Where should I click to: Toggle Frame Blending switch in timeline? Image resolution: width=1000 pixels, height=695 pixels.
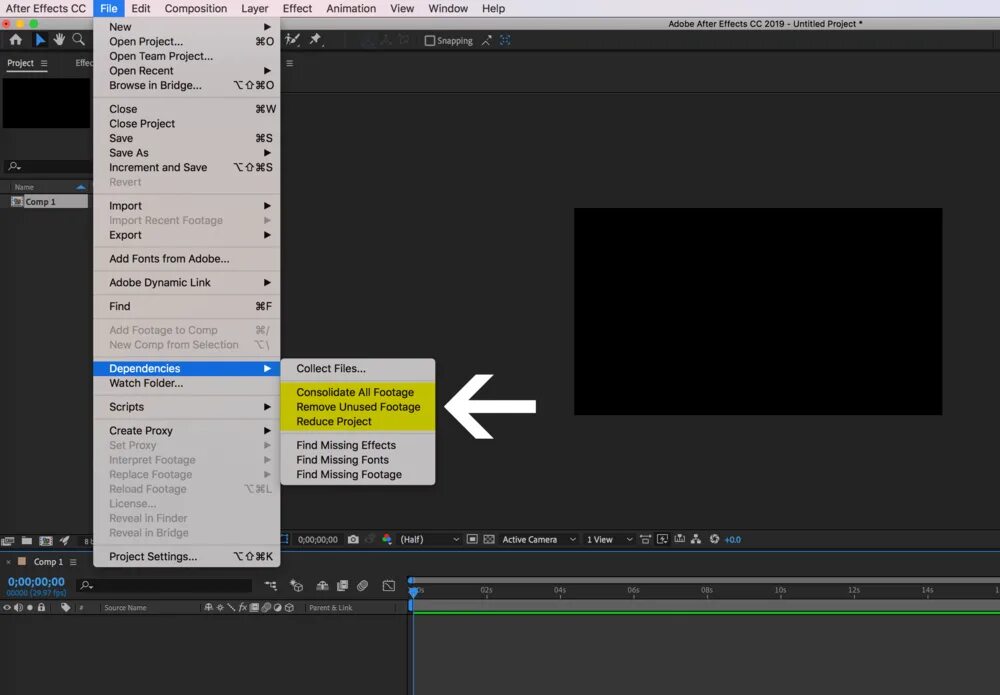pos(342,585)
